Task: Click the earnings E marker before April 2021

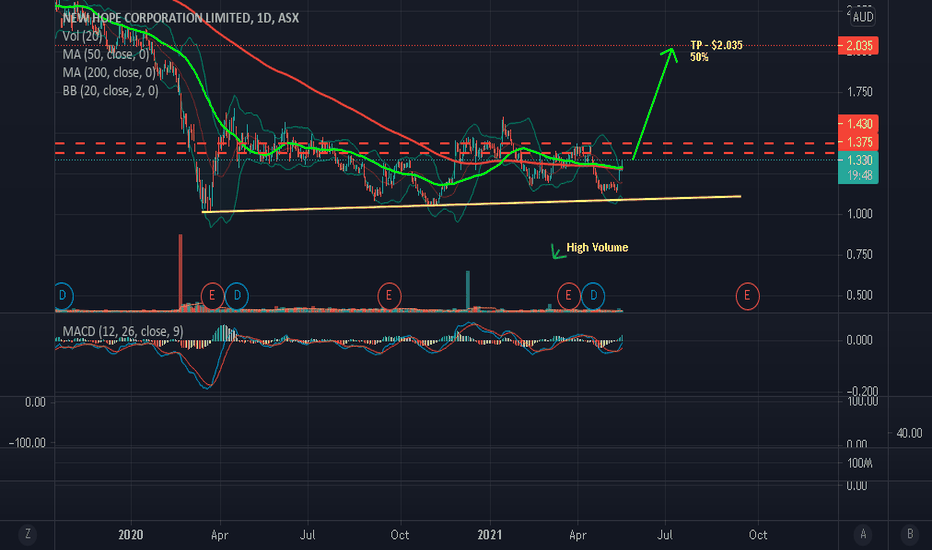Action: pos(568,296)
